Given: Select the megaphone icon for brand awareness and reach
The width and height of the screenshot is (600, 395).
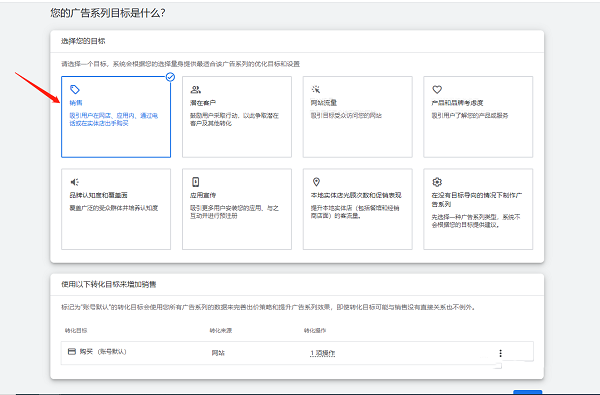Looking at the screenshot, I should [x=75, y=182].
